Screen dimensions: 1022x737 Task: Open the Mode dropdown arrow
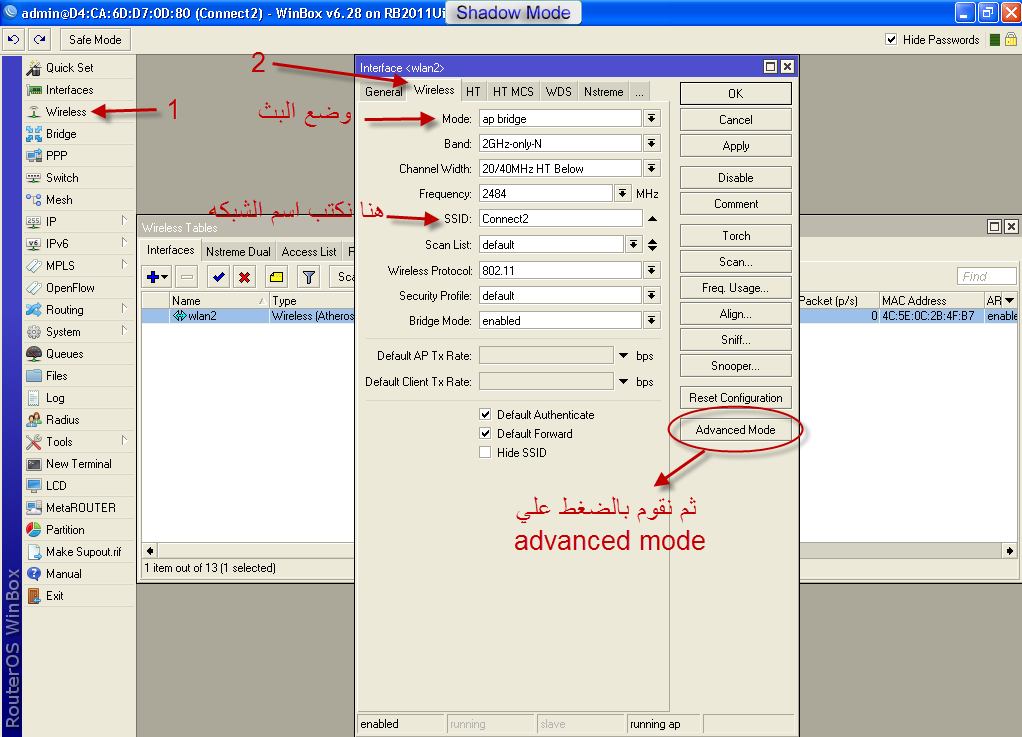pos(652,119)
